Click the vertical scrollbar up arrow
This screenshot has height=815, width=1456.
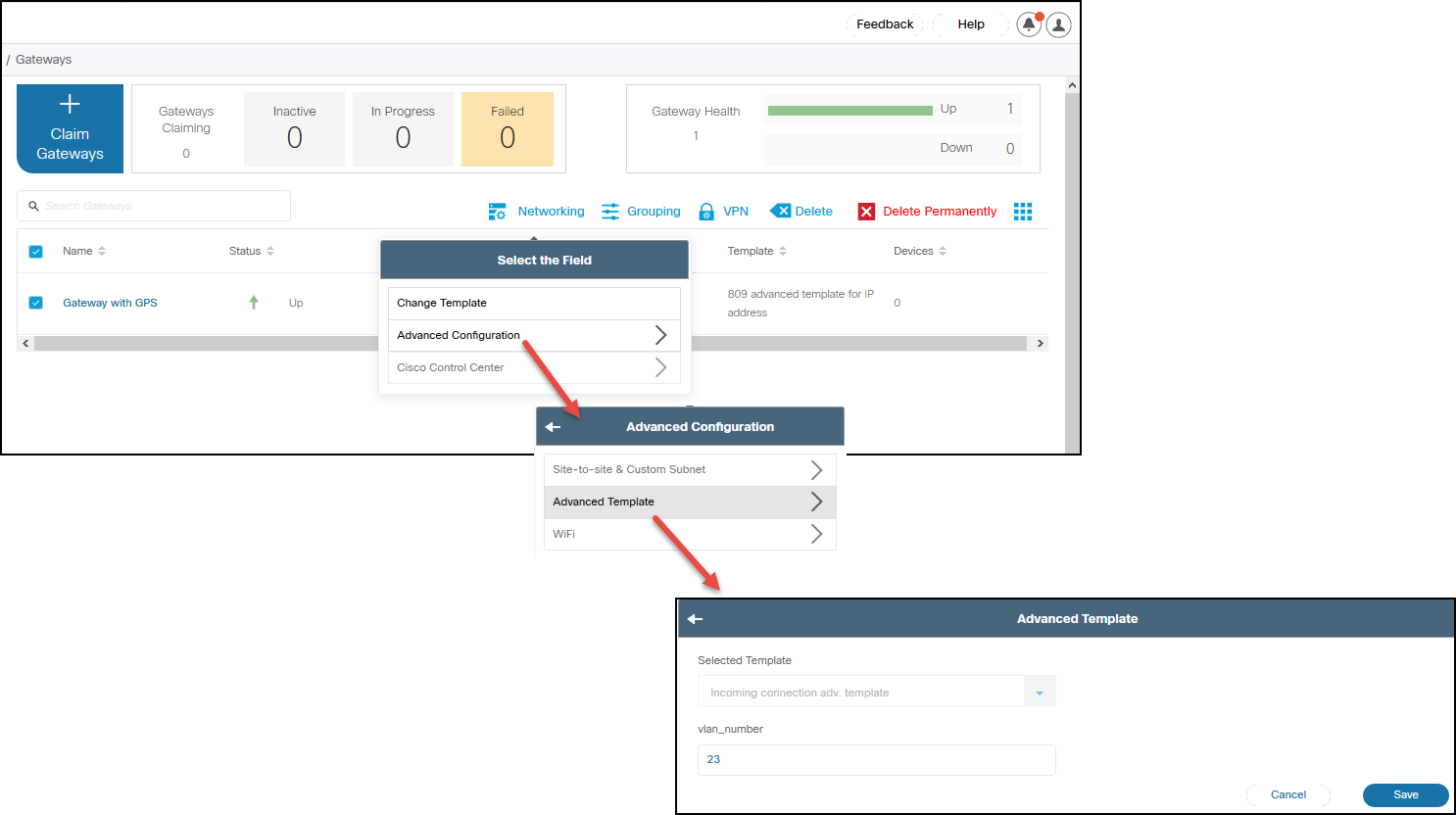1072,85
